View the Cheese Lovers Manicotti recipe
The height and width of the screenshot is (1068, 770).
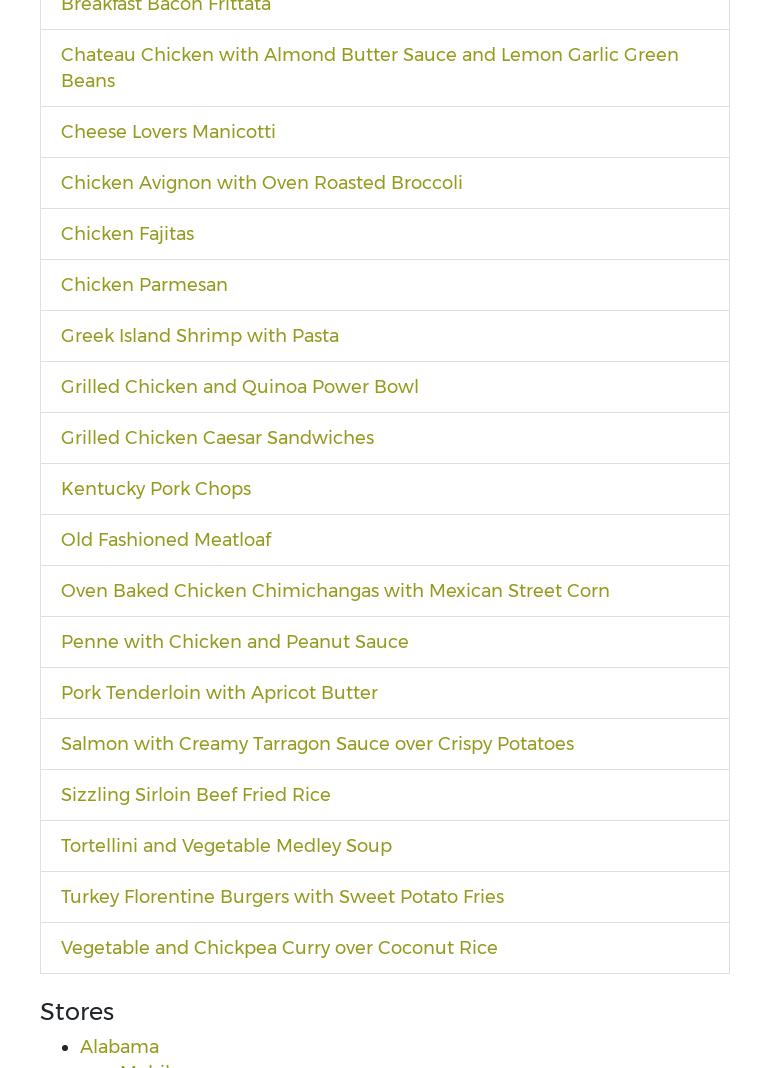168,131
